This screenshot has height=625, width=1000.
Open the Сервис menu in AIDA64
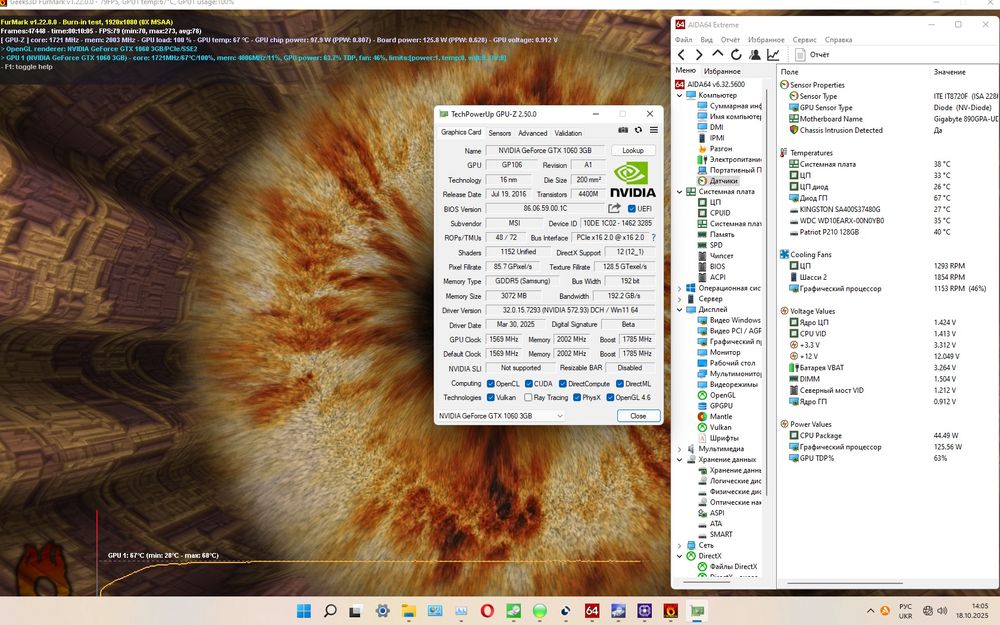click(x=804, y=40)
